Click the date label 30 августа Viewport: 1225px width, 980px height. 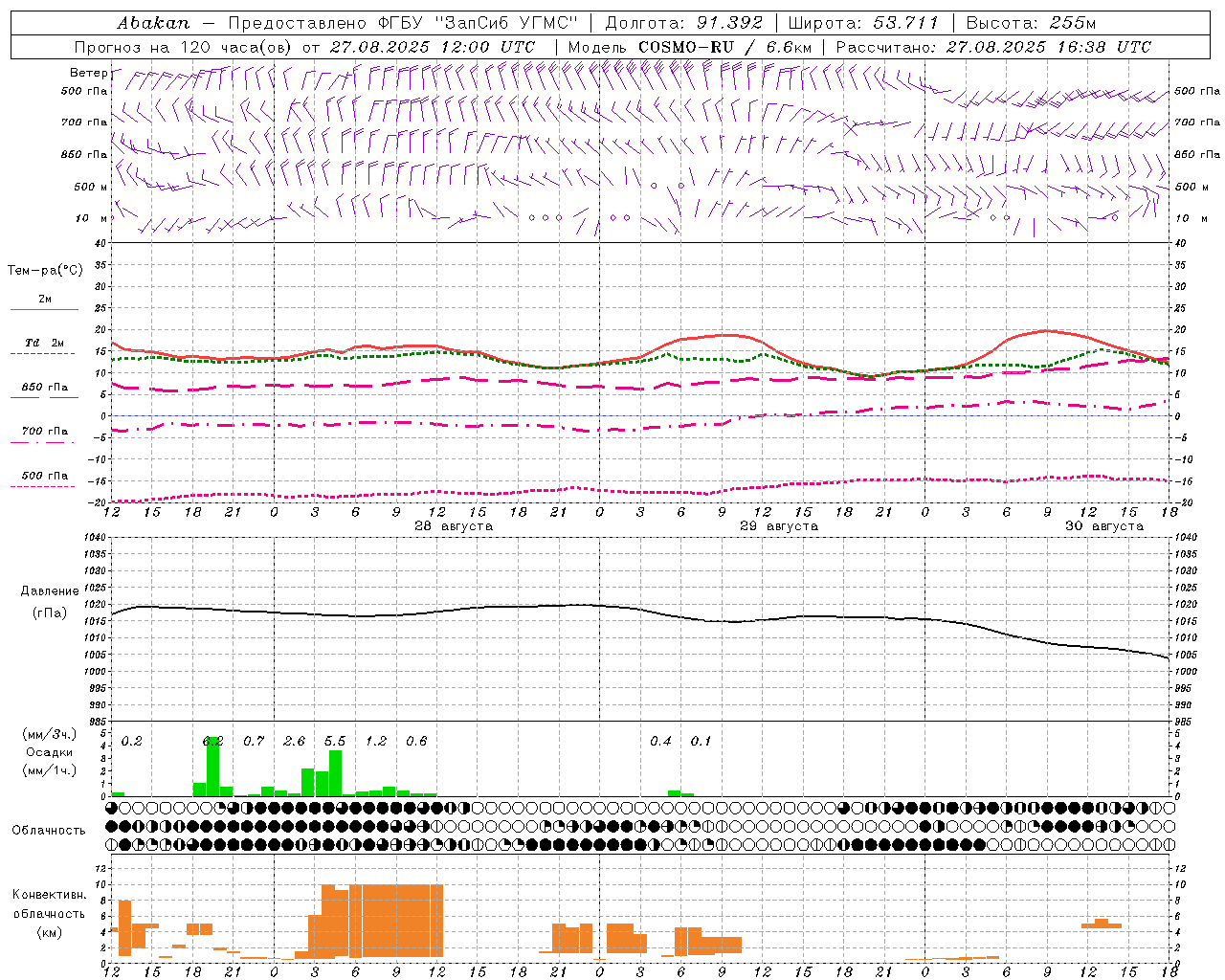tap(1104, 526)
